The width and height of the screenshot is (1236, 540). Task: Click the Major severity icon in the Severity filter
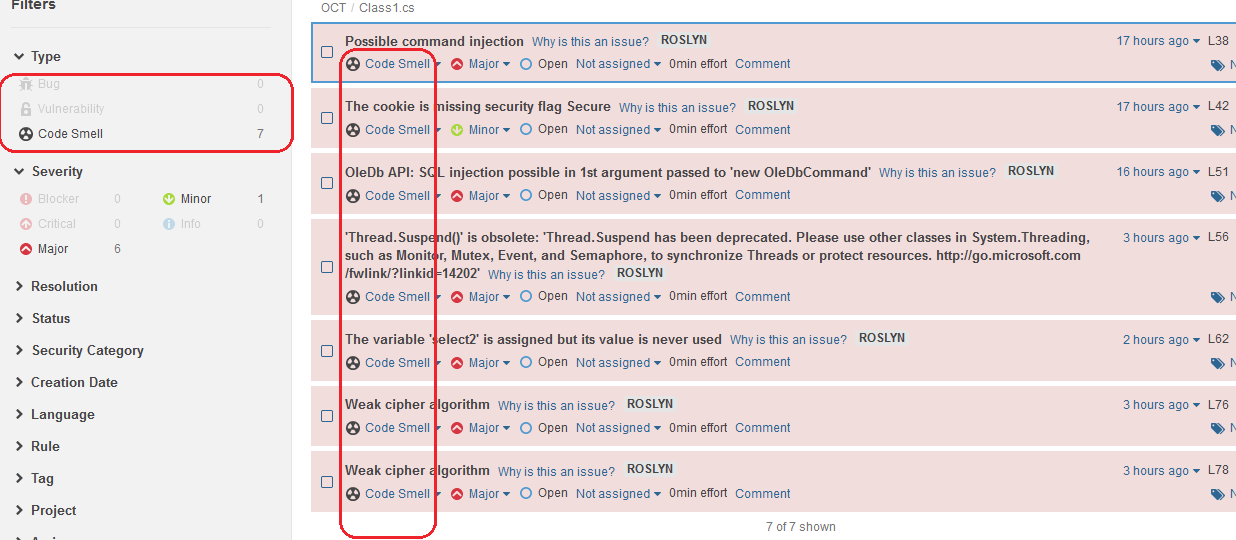tap(26, 249)
